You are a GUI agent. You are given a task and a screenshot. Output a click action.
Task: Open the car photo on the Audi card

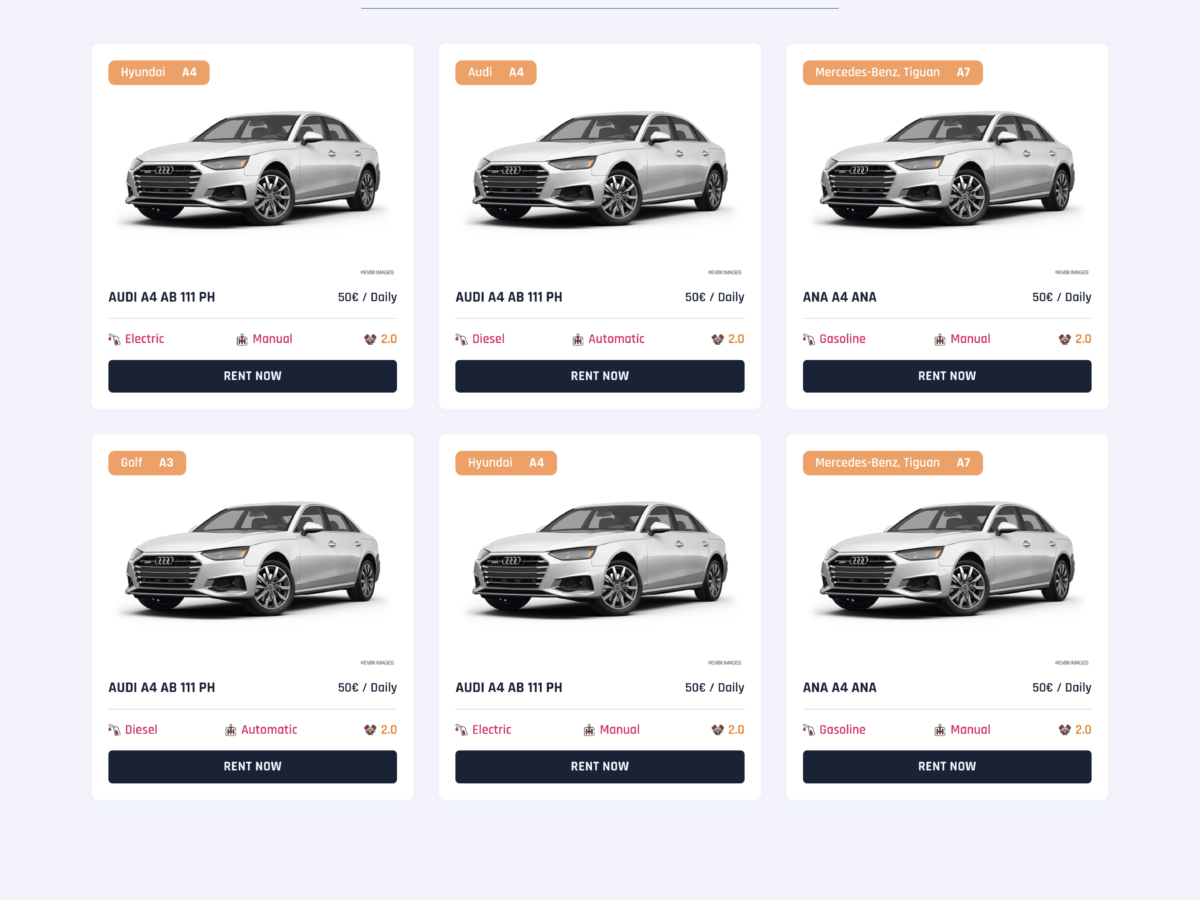pos(599,168)
